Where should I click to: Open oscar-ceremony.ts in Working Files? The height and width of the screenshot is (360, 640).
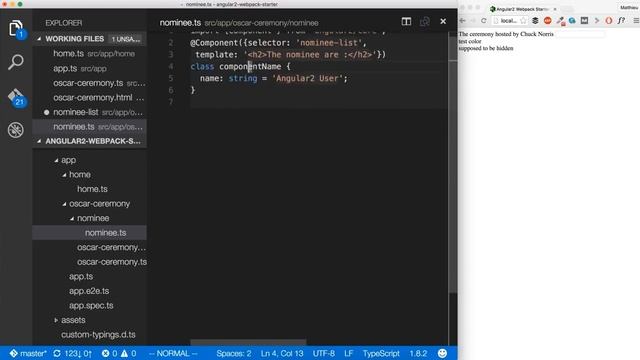click(x=89, y=83)
